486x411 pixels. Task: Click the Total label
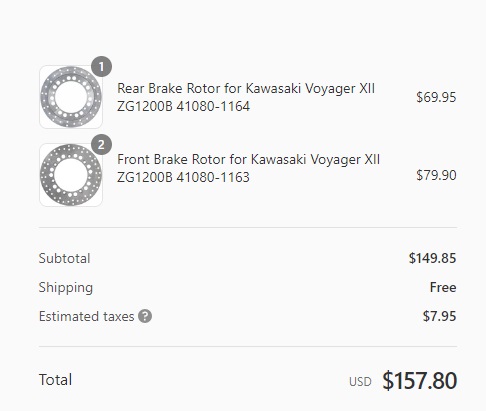(x=55, y=380)
